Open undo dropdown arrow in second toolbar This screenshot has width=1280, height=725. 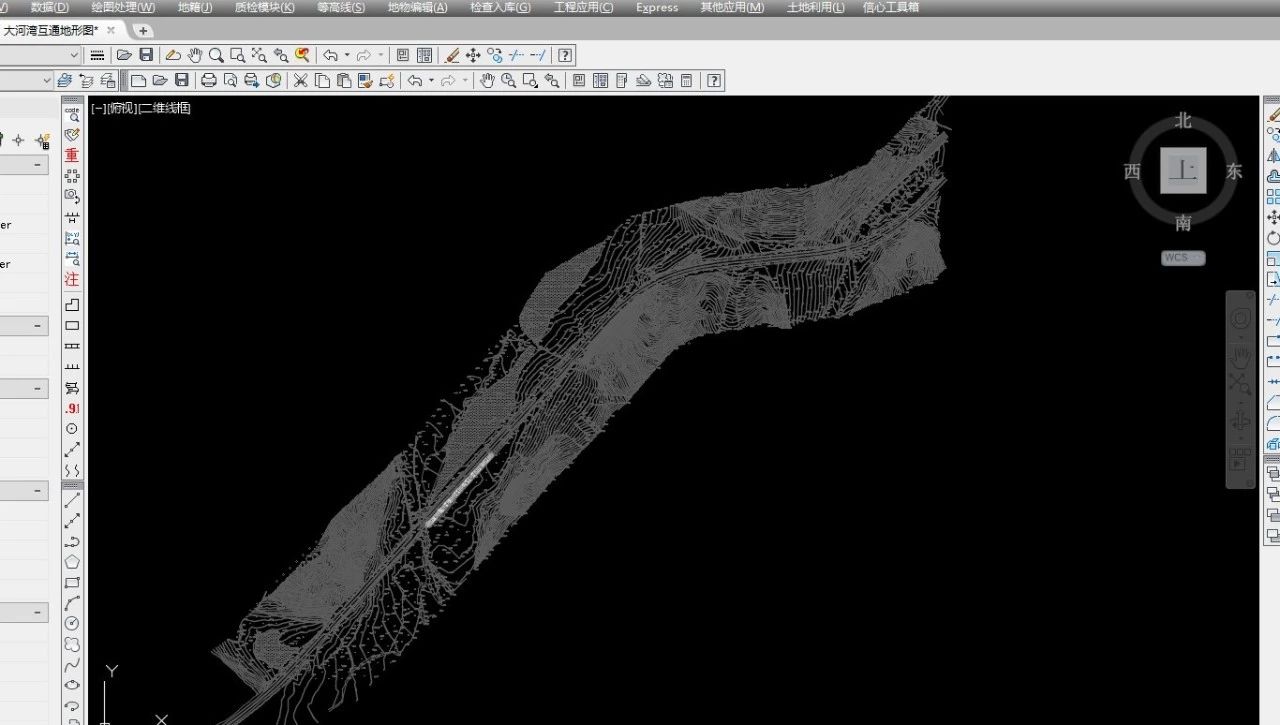[431, 80]
